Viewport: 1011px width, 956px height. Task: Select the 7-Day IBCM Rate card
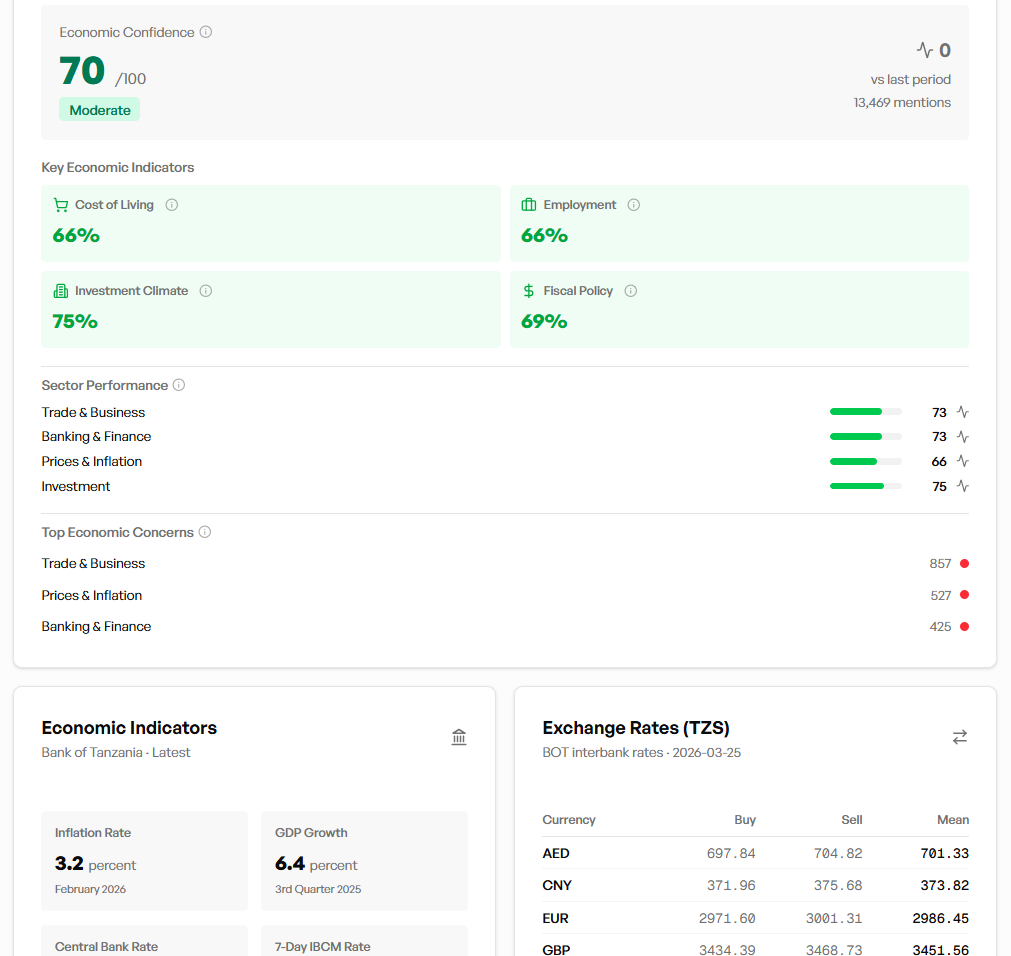pos(364,941)
